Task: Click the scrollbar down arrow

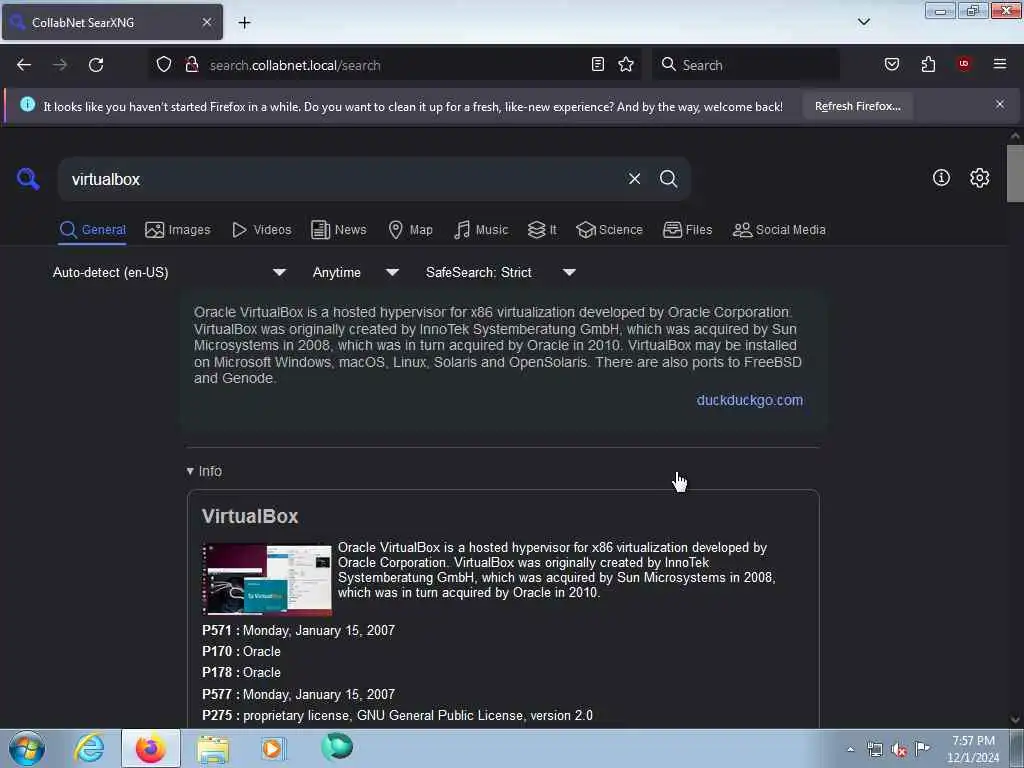Action: (1014, 719)
